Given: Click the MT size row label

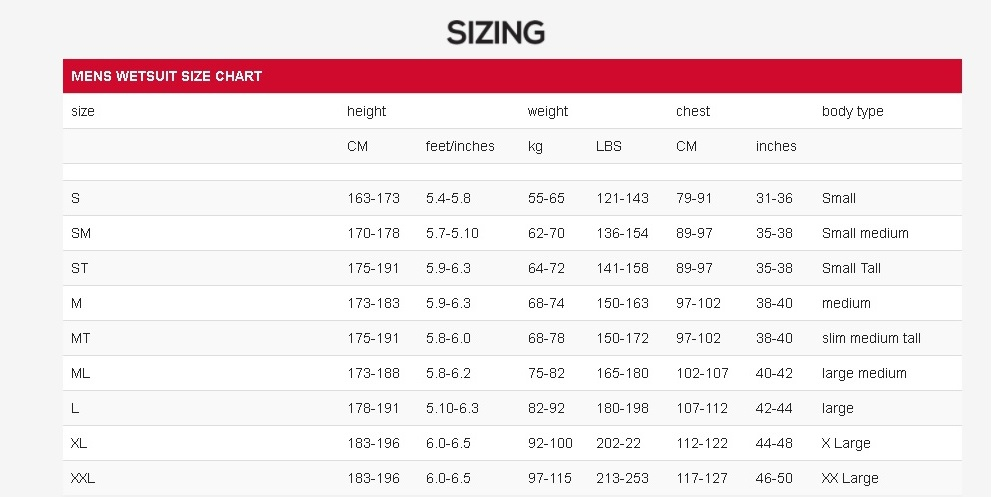Looking at the screenshot, I should click(80, 338).
